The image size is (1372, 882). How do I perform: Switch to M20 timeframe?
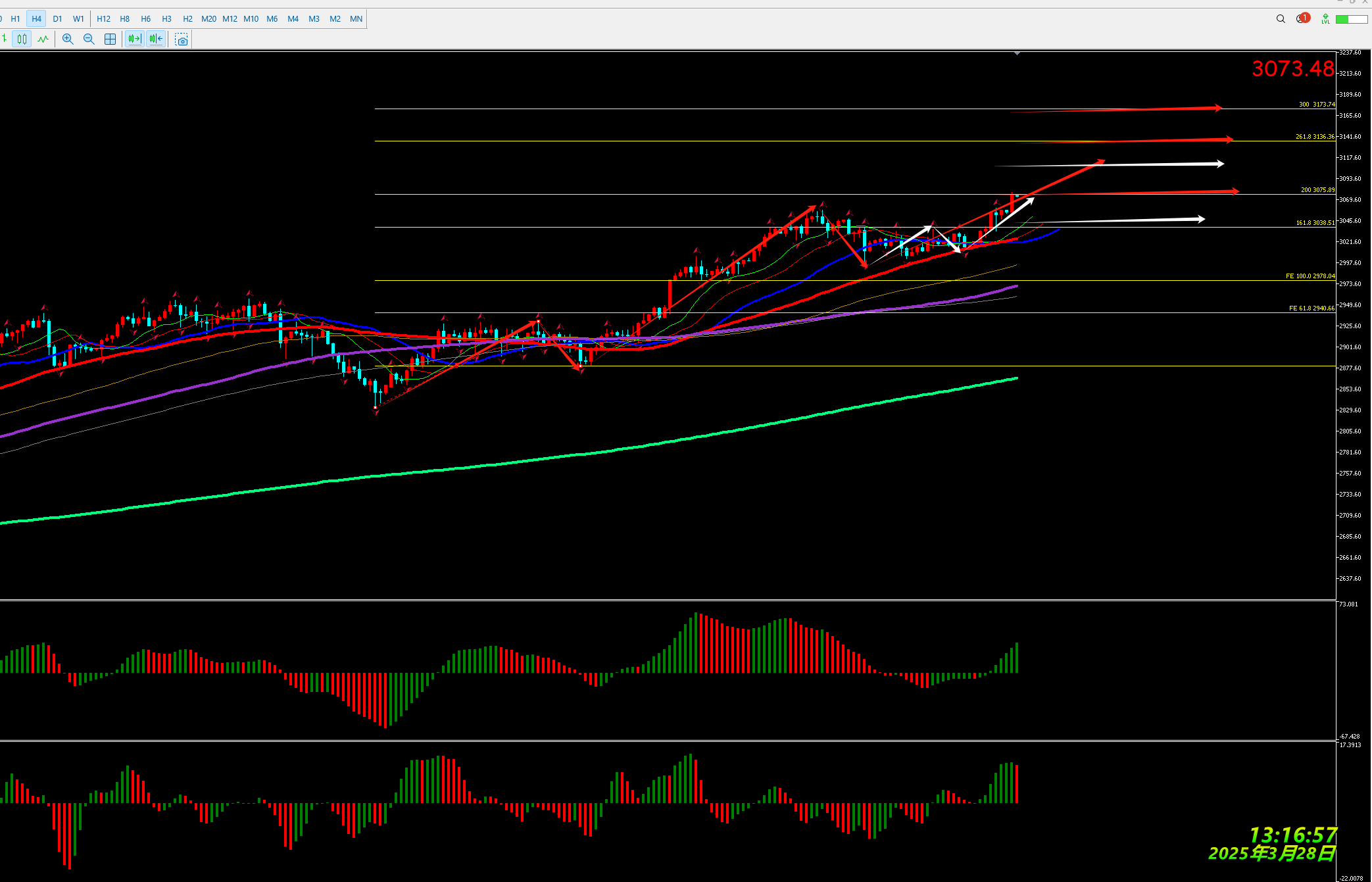click(208, 19)
